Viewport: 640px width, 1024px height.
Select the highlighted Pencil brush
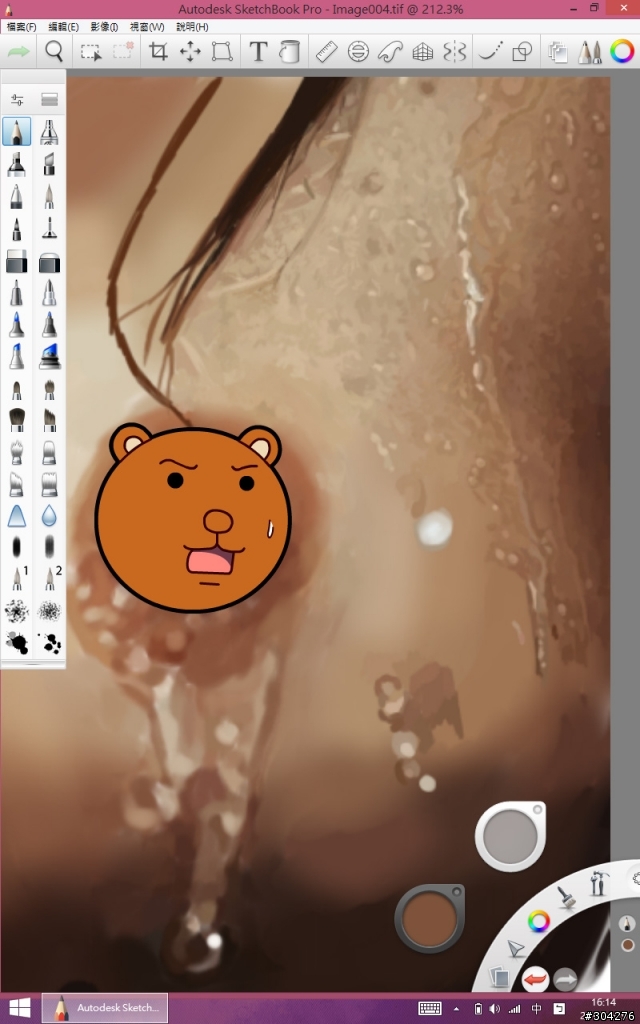[17, 131]
